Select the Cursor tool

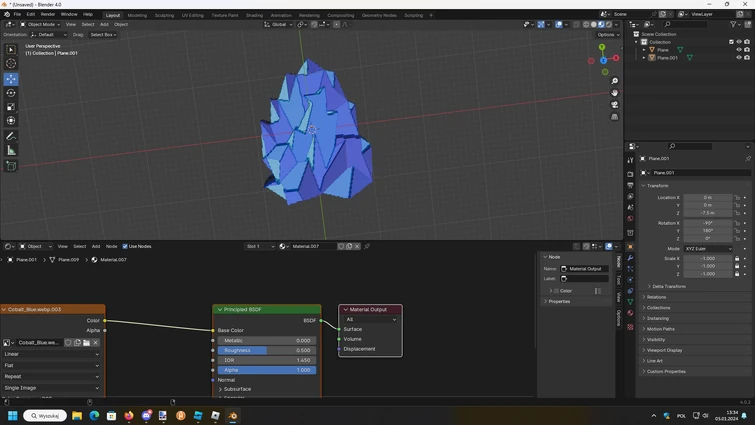click(11, 63)
